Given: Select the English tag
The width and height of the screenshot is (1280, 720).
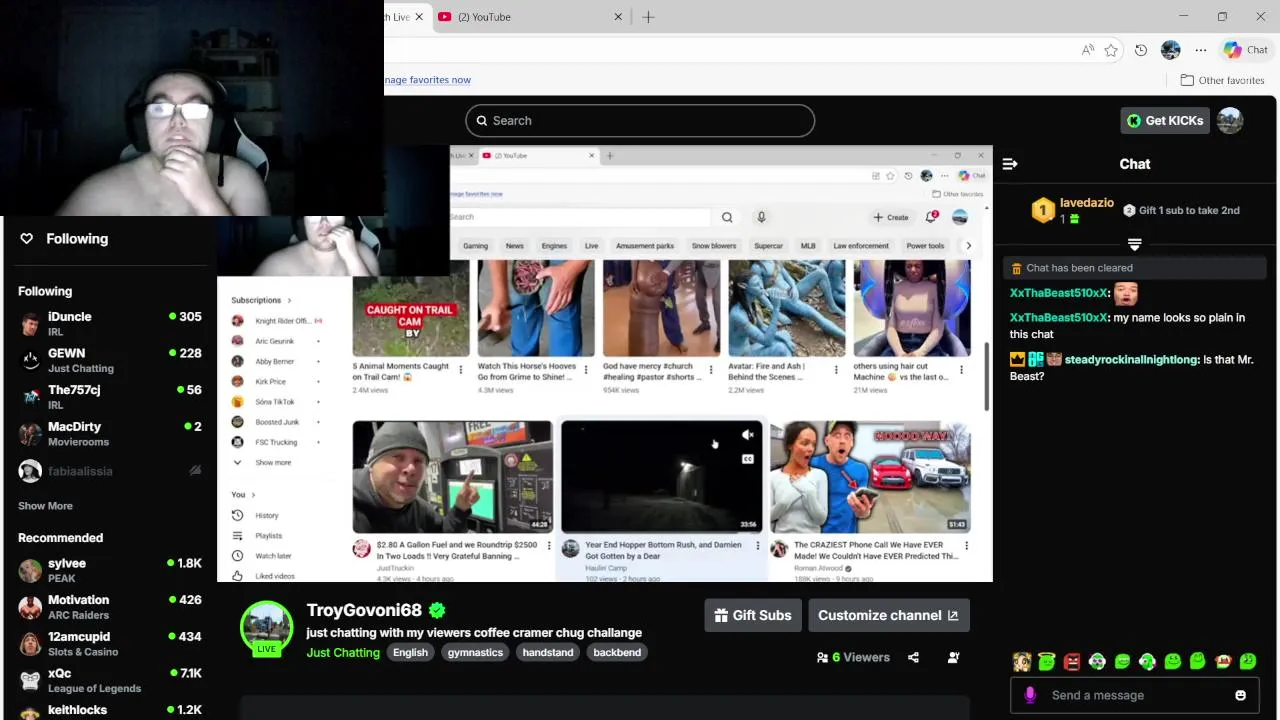Looking at the screenshot, I should click(x=410, y=653).
